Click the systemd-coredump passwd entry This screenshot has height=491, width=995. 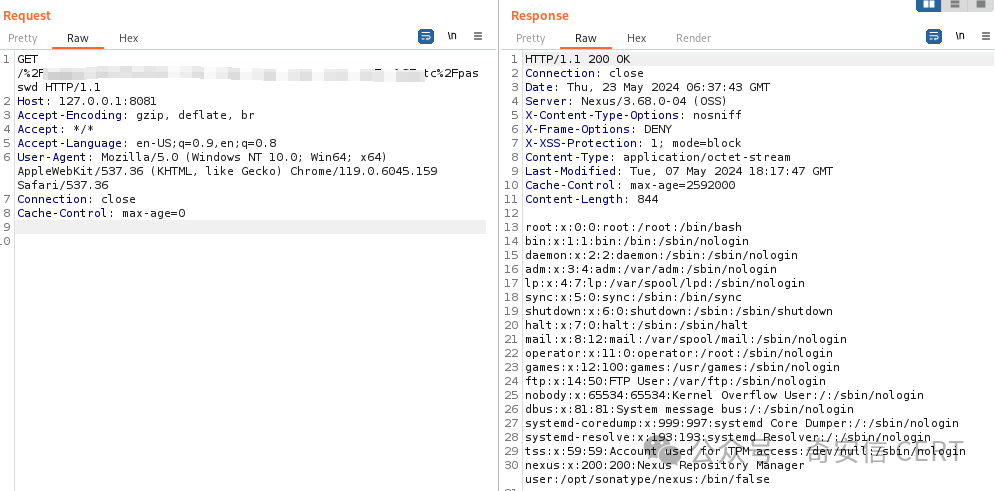pyautogui.click(x=742, y=422)
